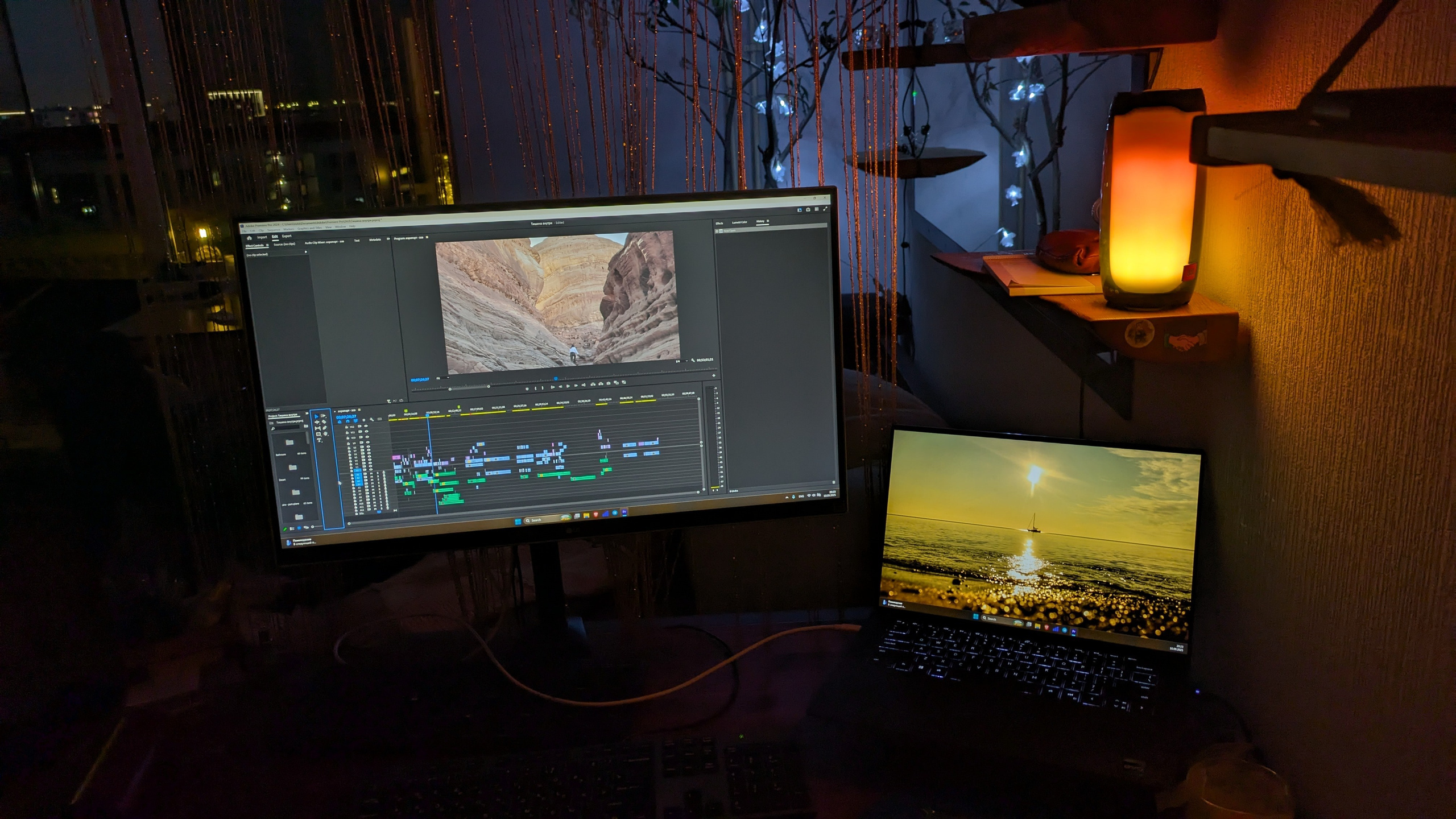This screenshot has height=819, width=1456.
Task: Open Premiere Pro icon in Windows taskbar
Action: point(624,512)
